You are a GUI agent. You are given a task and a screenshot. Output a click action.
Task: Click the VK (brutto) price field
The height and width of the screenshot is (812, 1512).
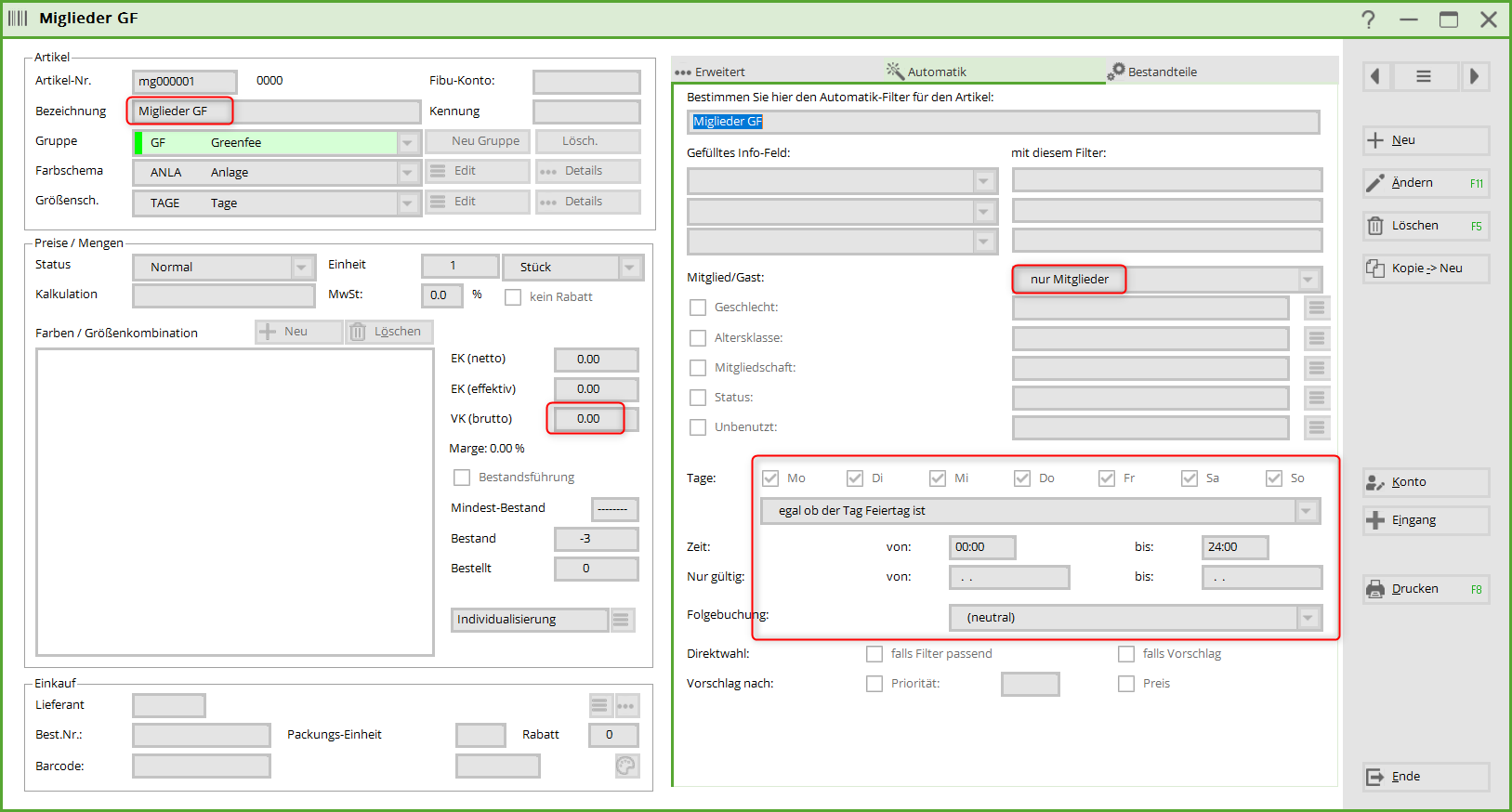click(595, 419)
